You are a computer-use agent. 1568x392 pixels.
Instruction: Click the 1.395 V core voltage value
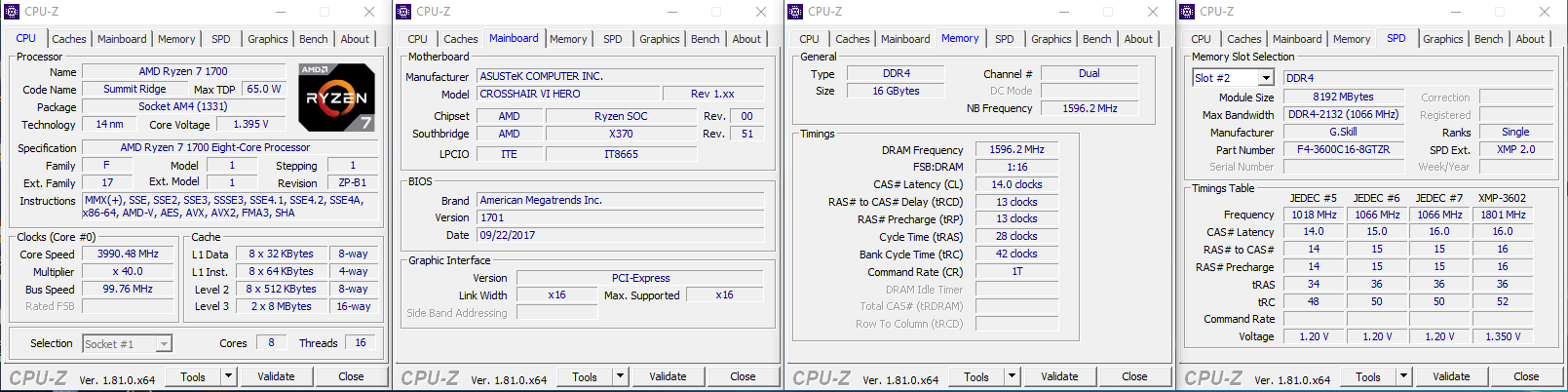[x=251, y=124]
